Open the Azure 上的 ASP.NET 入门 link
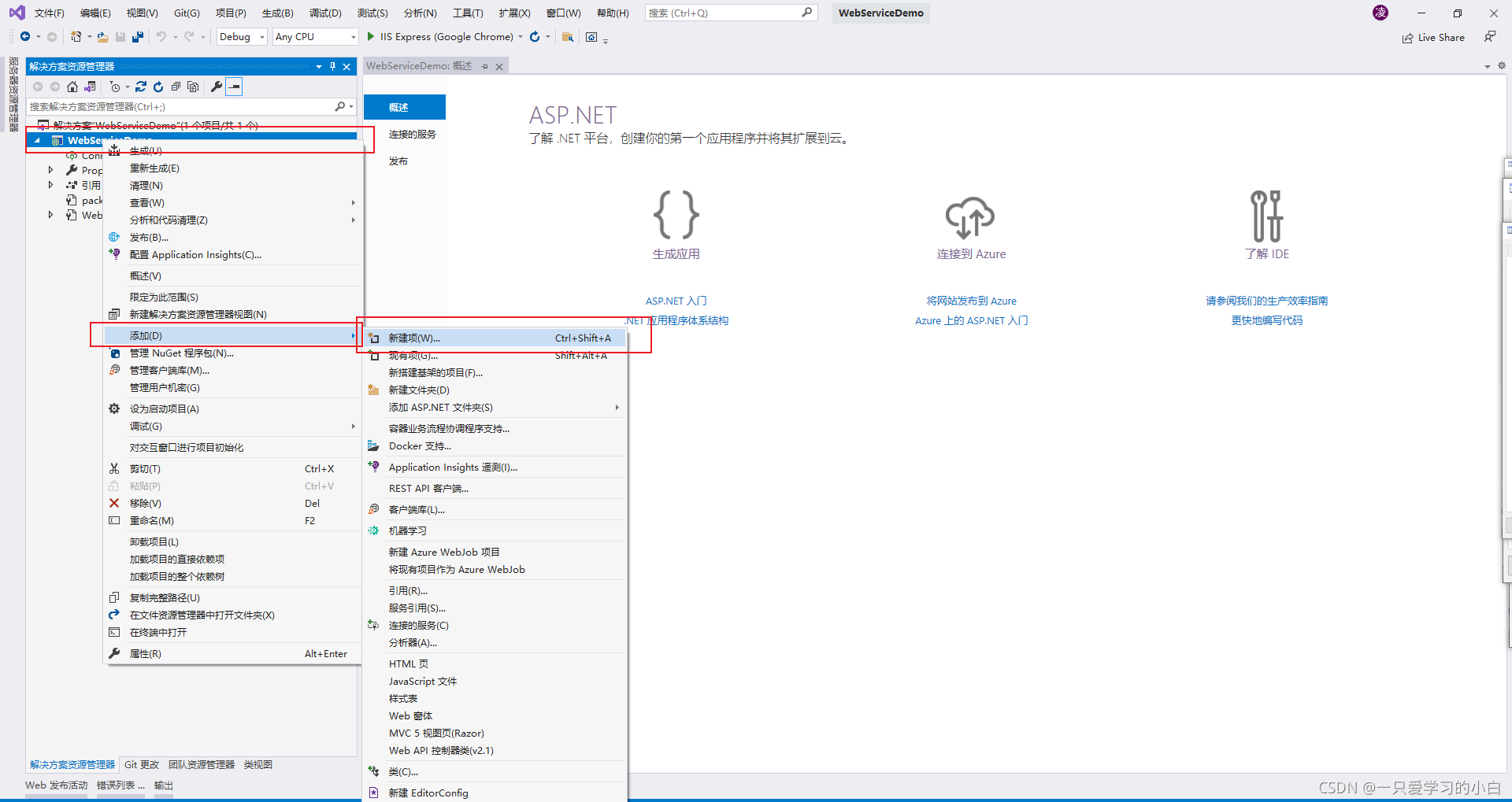 coord(971,320)
